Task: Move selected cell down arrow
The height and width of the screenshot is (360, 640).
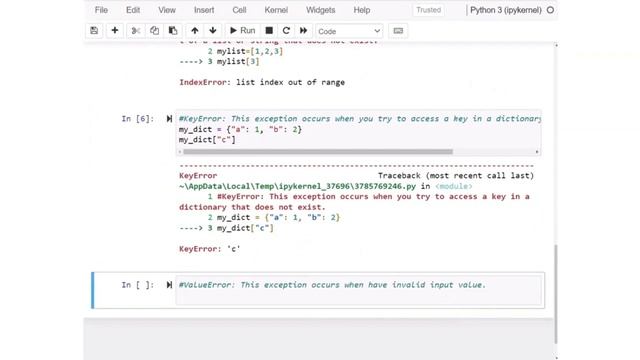Action: 213,31
